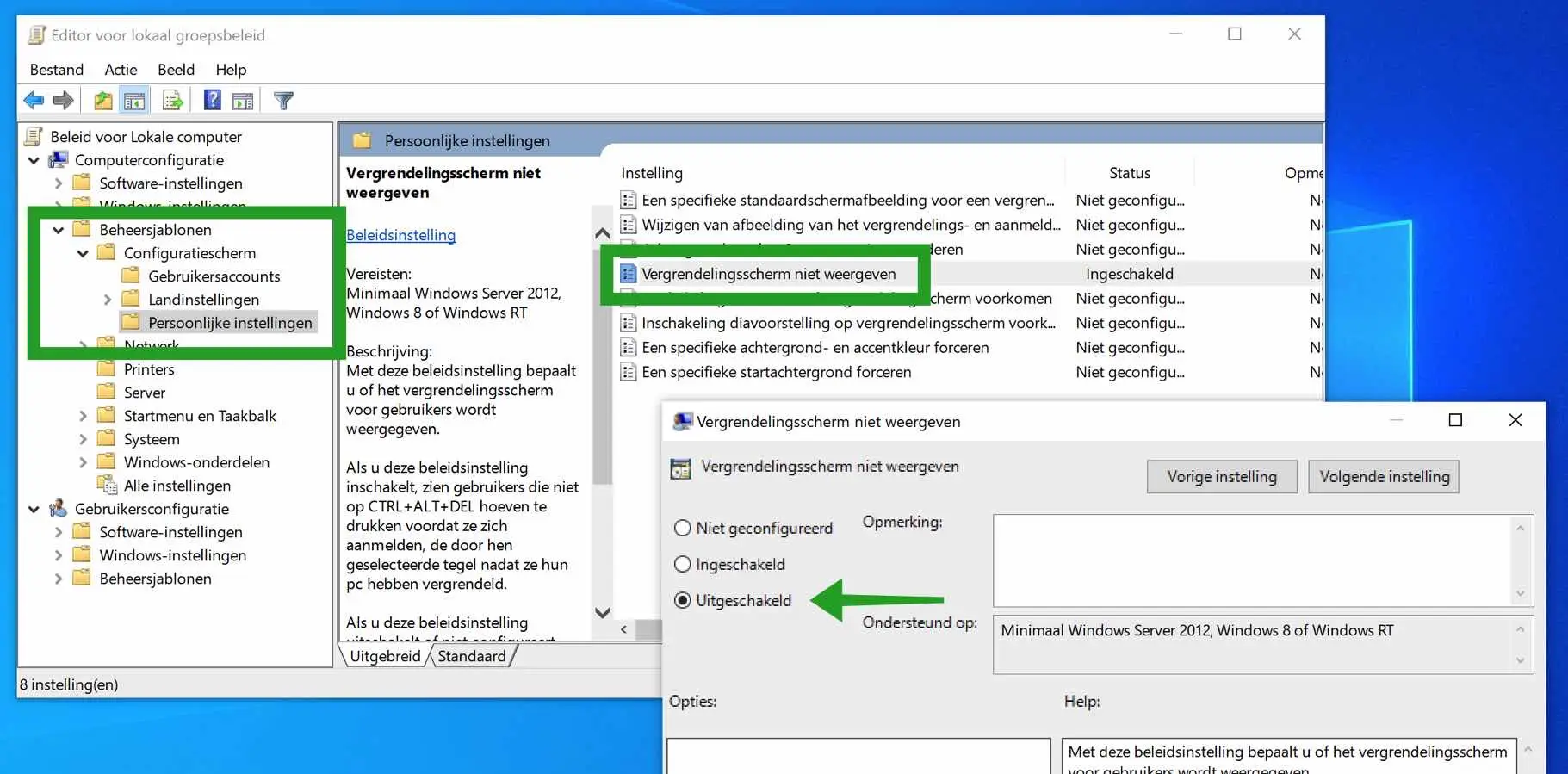Switch to the Standaard tab
Screen dimensions: 1568x774
point(472,656)
